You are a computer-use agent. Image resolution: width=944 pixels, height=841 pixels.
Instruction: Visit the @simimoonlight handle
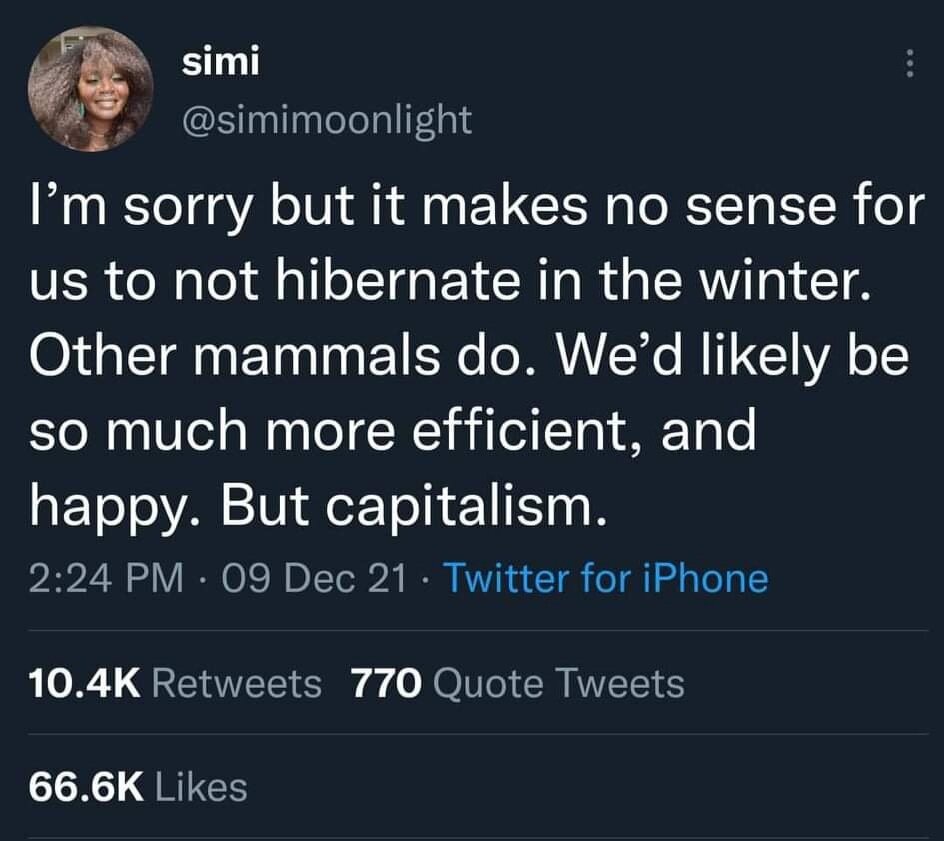point(326,119)
